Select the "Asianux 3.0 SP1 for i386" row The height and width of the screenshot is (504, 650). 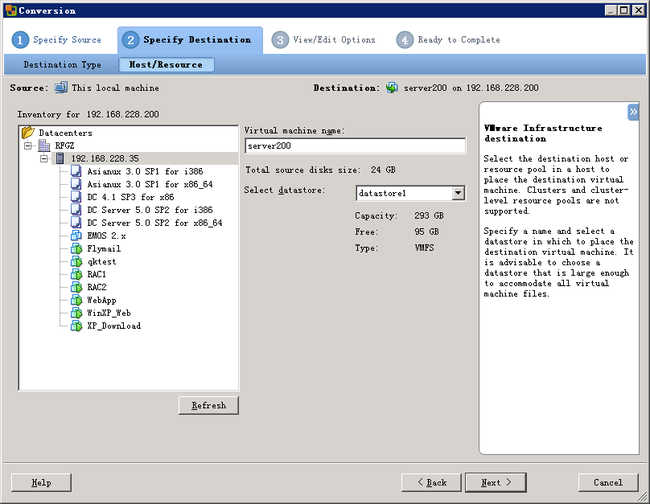pos(145,171)
